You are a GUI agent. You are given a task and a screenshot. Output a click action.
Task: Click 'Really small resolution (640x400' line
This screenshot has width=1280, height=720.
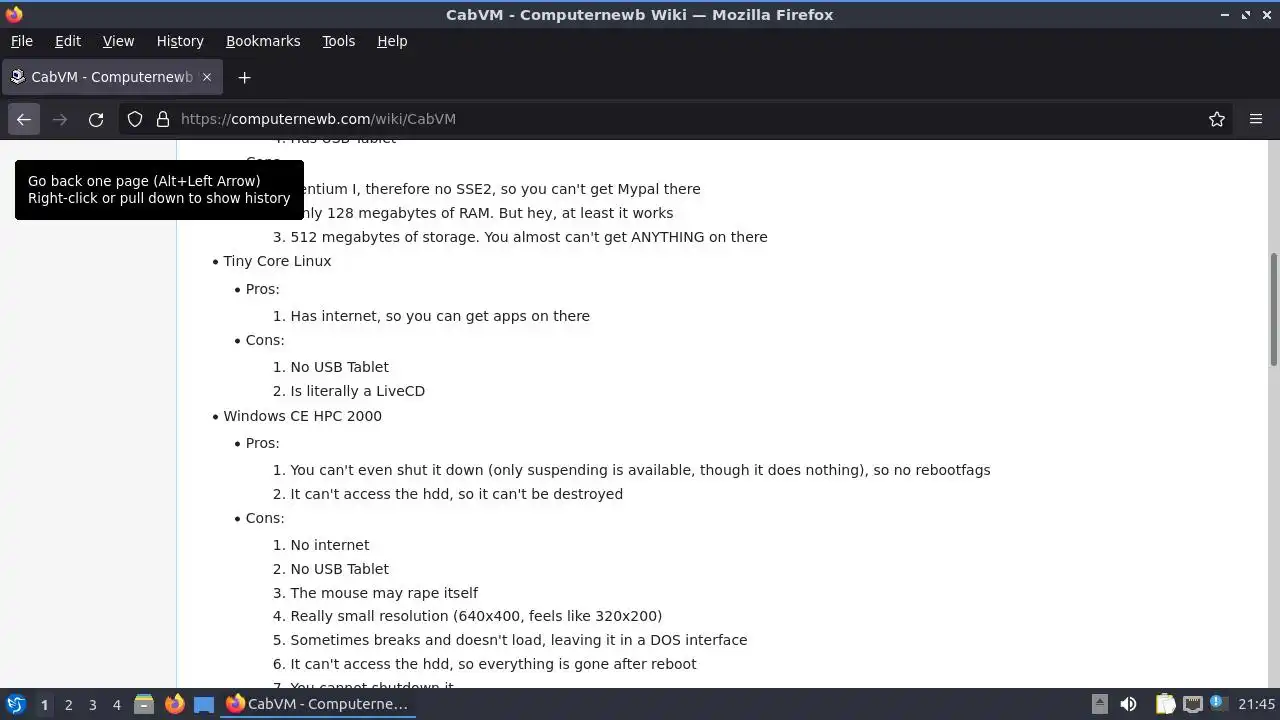click(476, 616)
